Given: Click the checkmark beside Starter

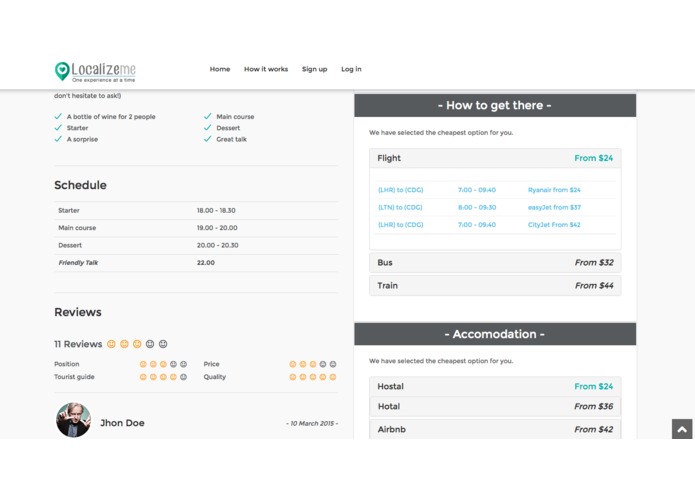Looking at the screenshot, I should [58, 128].
